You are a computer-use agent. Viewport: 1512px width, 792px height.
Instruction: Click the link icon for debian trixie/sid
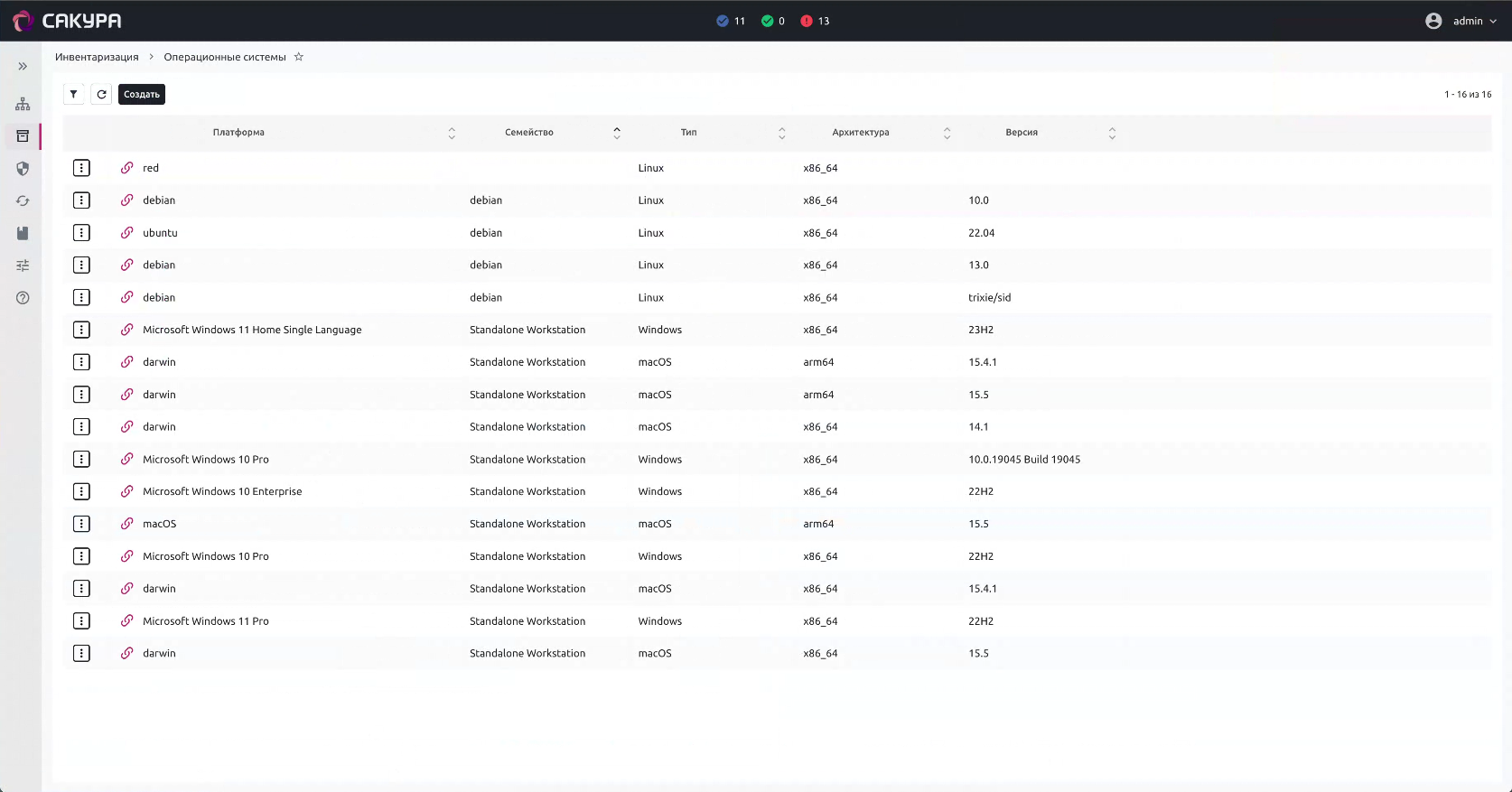point(127,297)
